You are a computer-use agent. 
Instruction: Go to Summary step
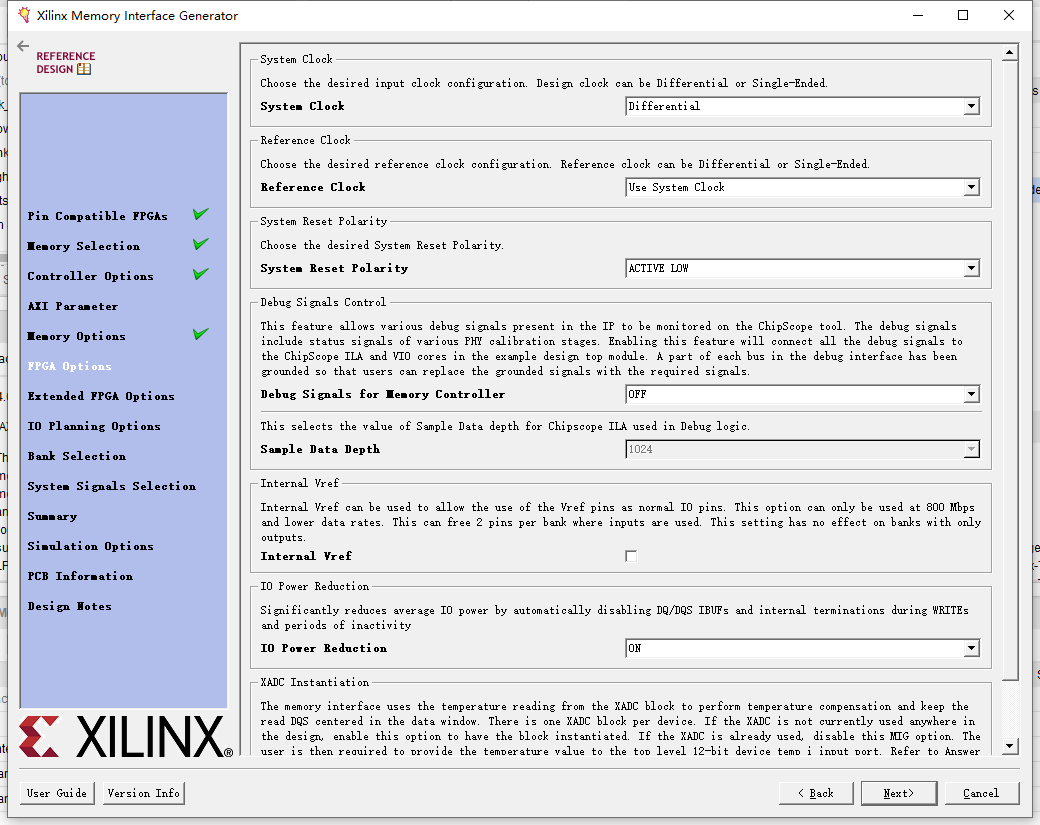(x=52, y=516)
